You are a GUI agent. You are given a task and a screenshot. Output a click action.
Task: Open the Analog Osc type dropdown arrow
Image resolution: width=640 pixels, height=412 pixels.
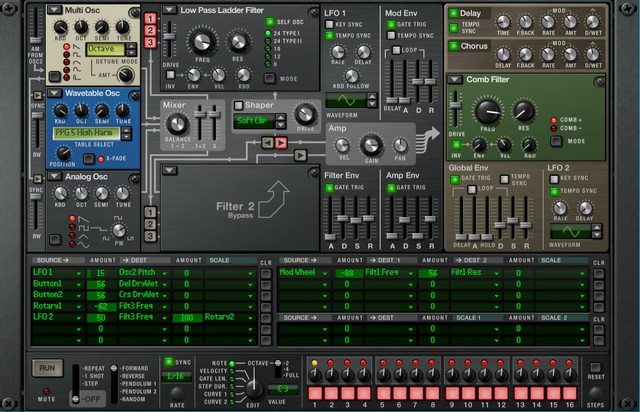pos(55,176)
